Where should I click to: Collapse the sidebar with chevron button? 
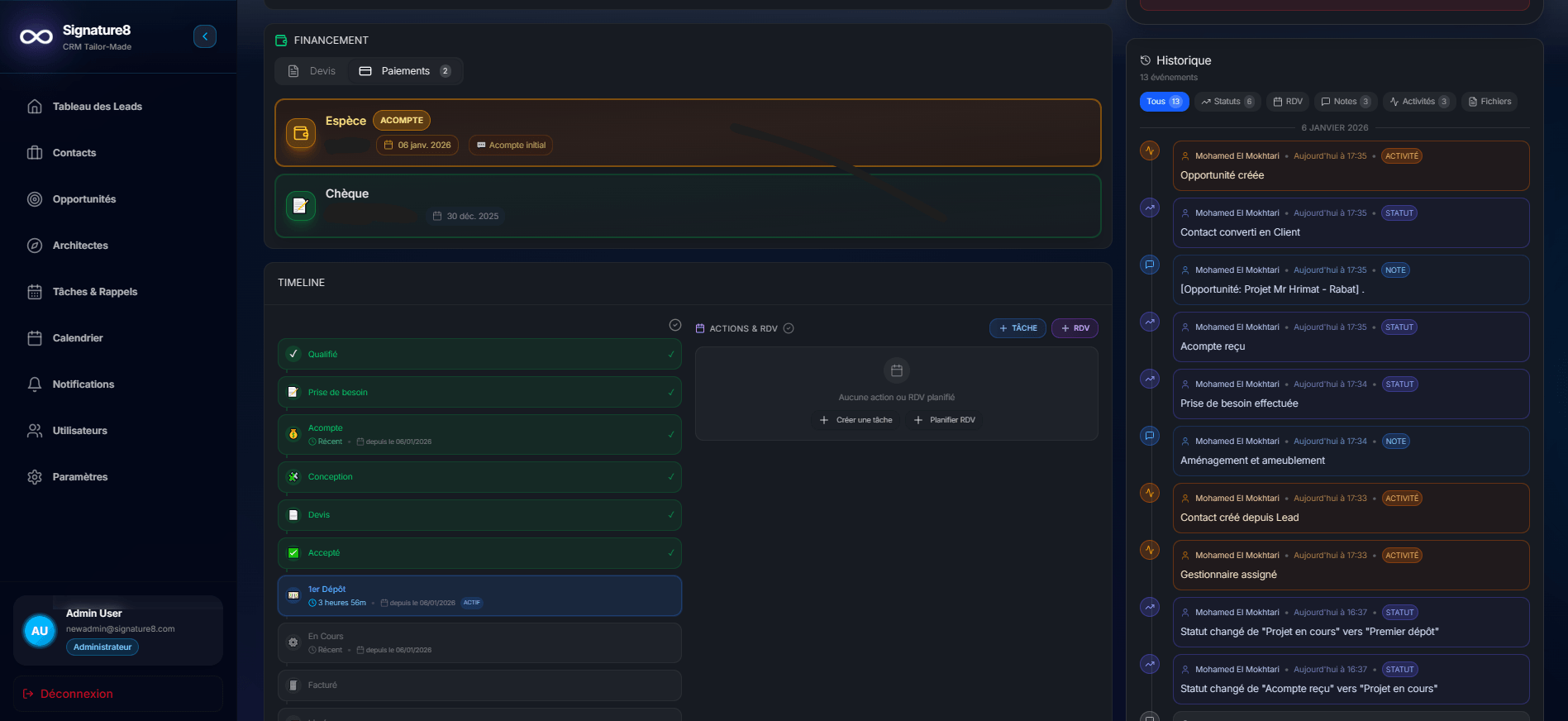coord(205,36)
